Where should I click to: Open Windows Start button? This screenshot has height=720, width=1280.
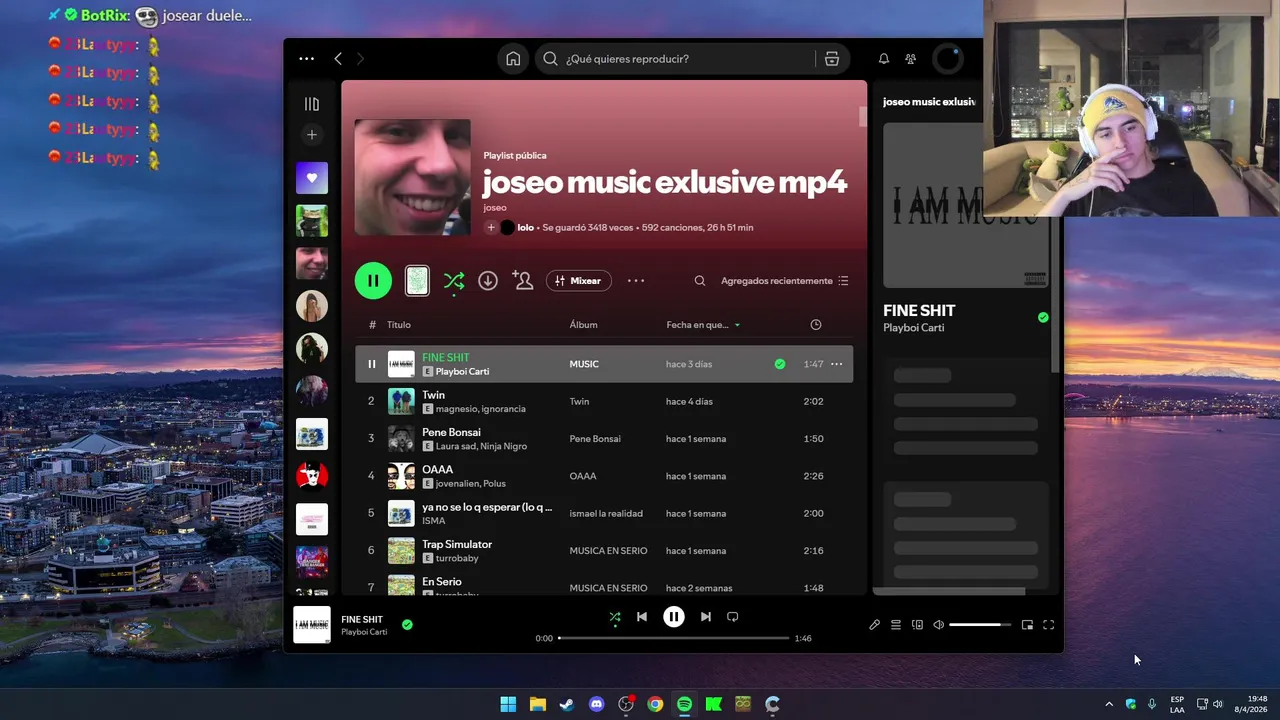(x=508, y=704)
